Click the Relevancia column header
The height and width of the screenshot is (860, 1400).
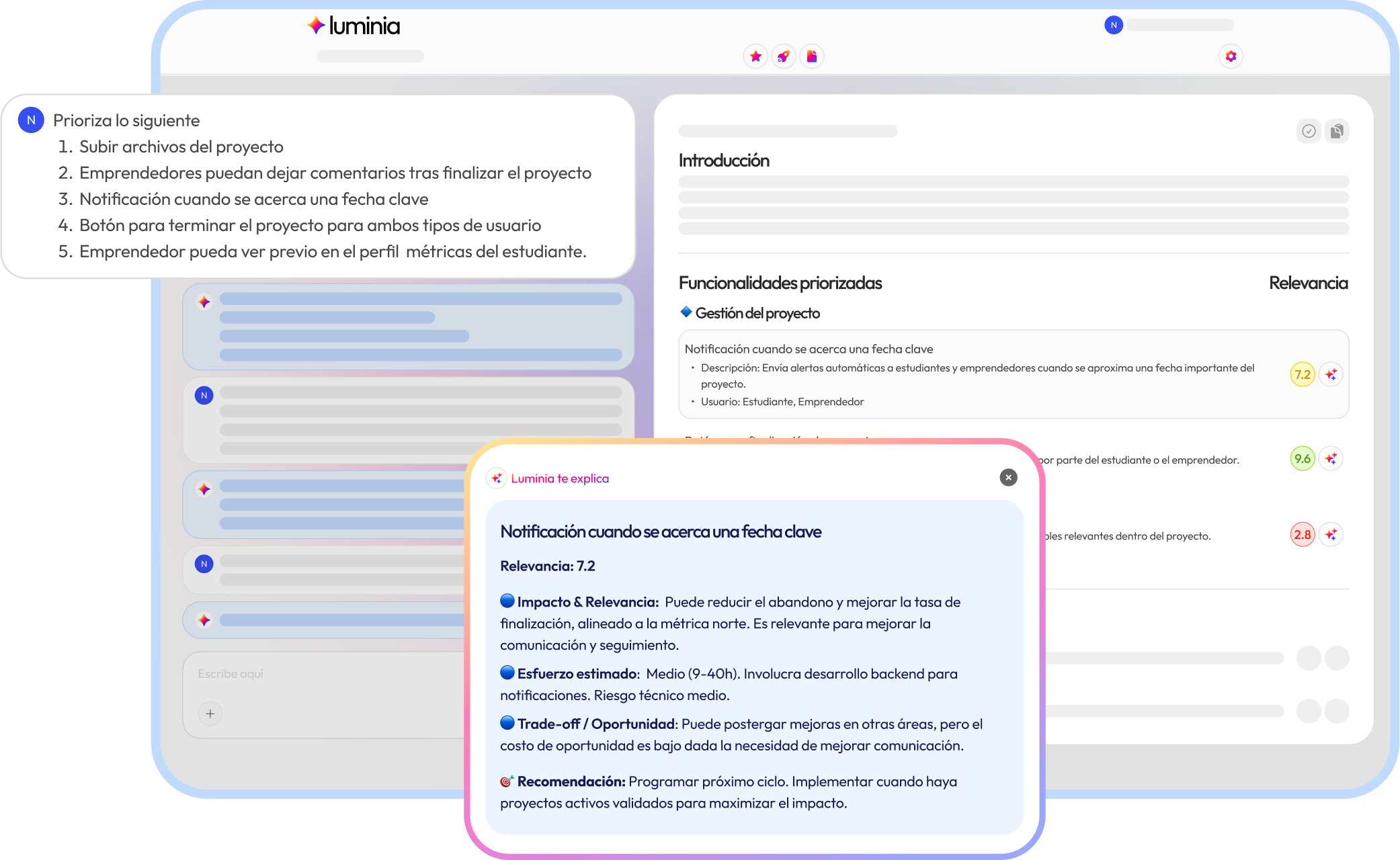click(x=1308, y=283)
